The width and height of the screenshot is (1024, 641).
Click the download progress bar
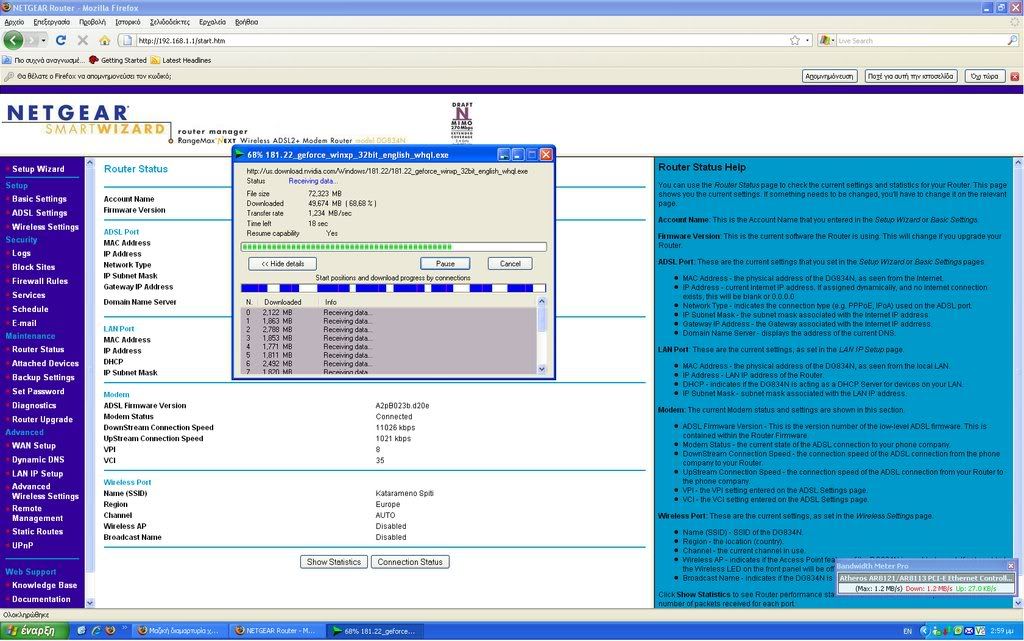point(394,247)
